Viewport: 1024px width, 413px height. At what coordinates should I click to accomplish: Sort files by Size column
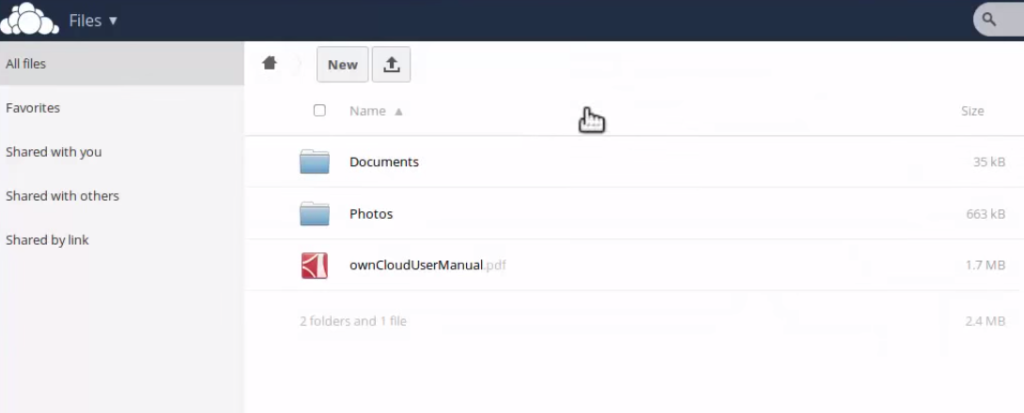click(972, 111)
